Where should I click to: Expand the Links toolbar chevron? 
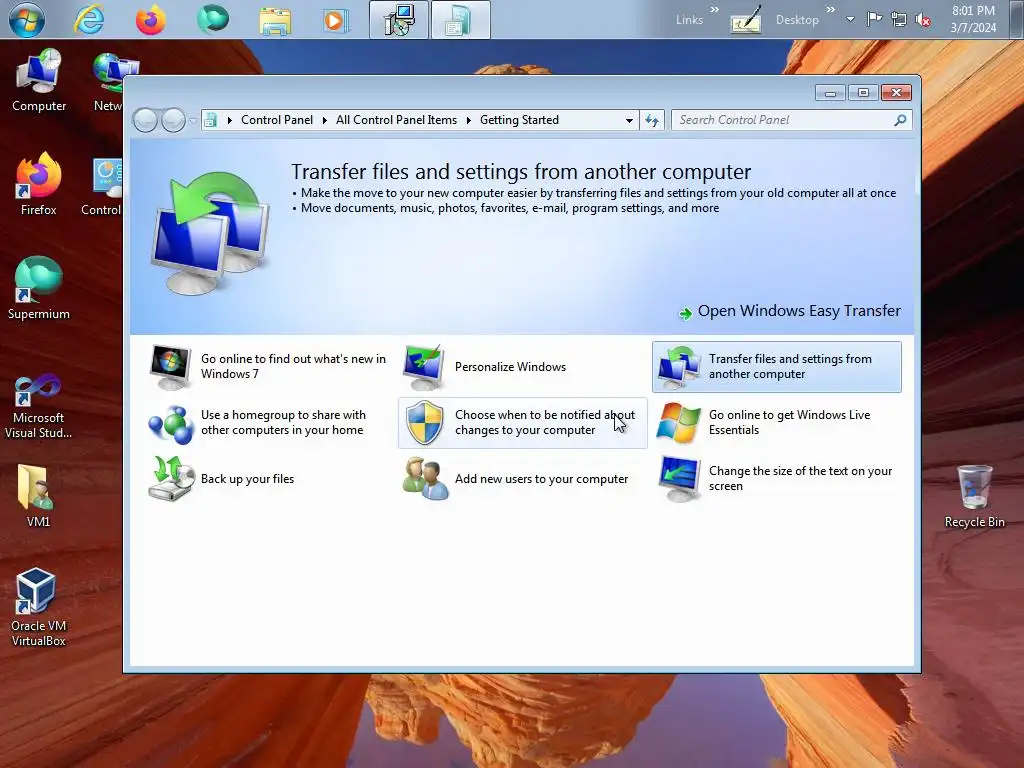714,10
